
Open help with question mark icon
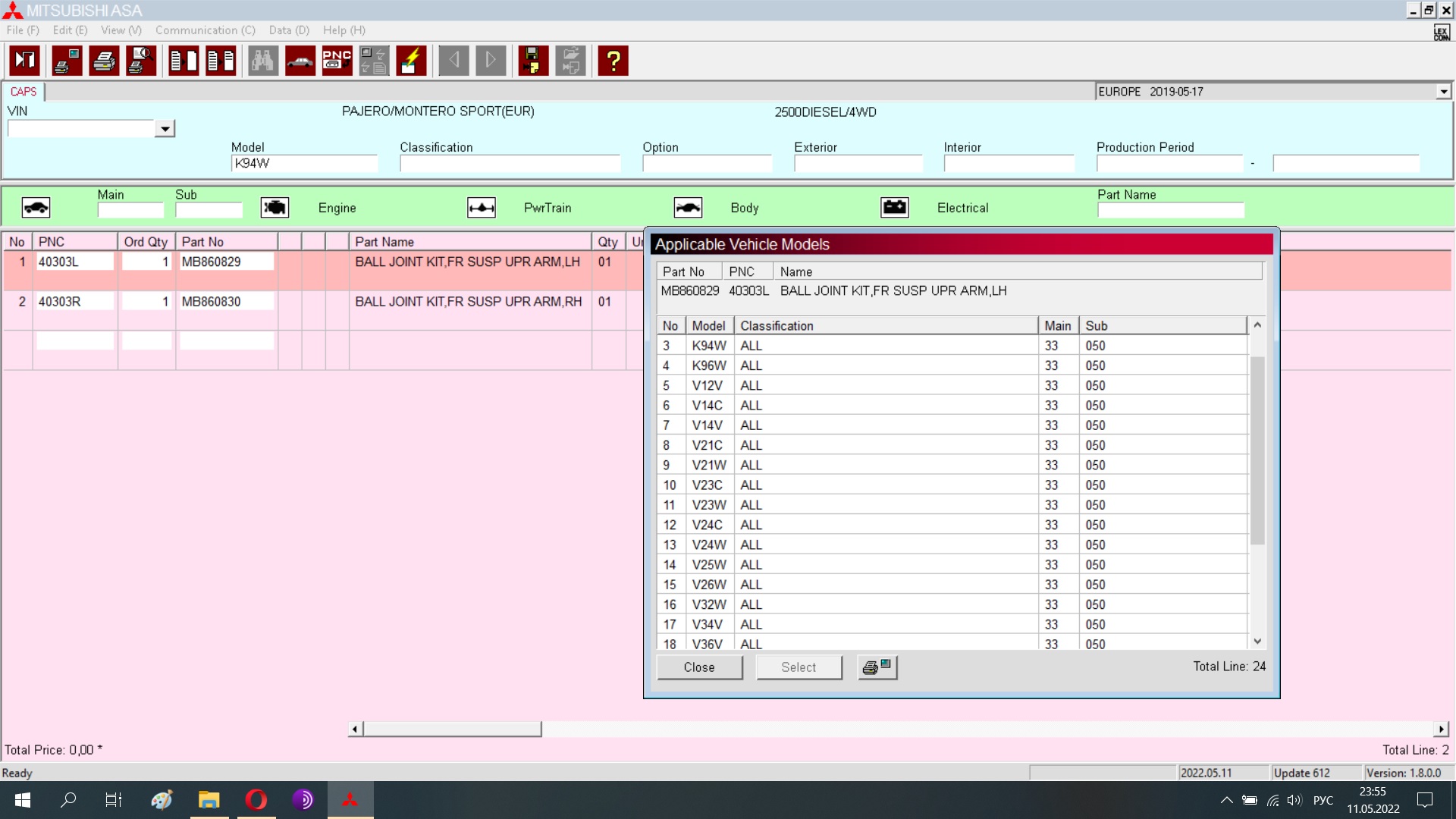(613, 61)
